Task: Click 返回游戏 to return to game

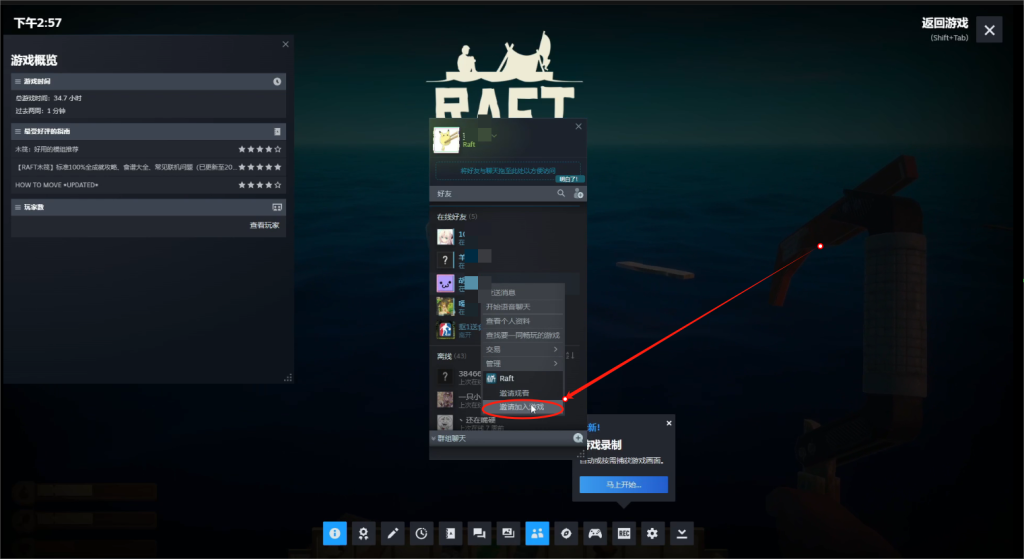Action: [944, 24]
